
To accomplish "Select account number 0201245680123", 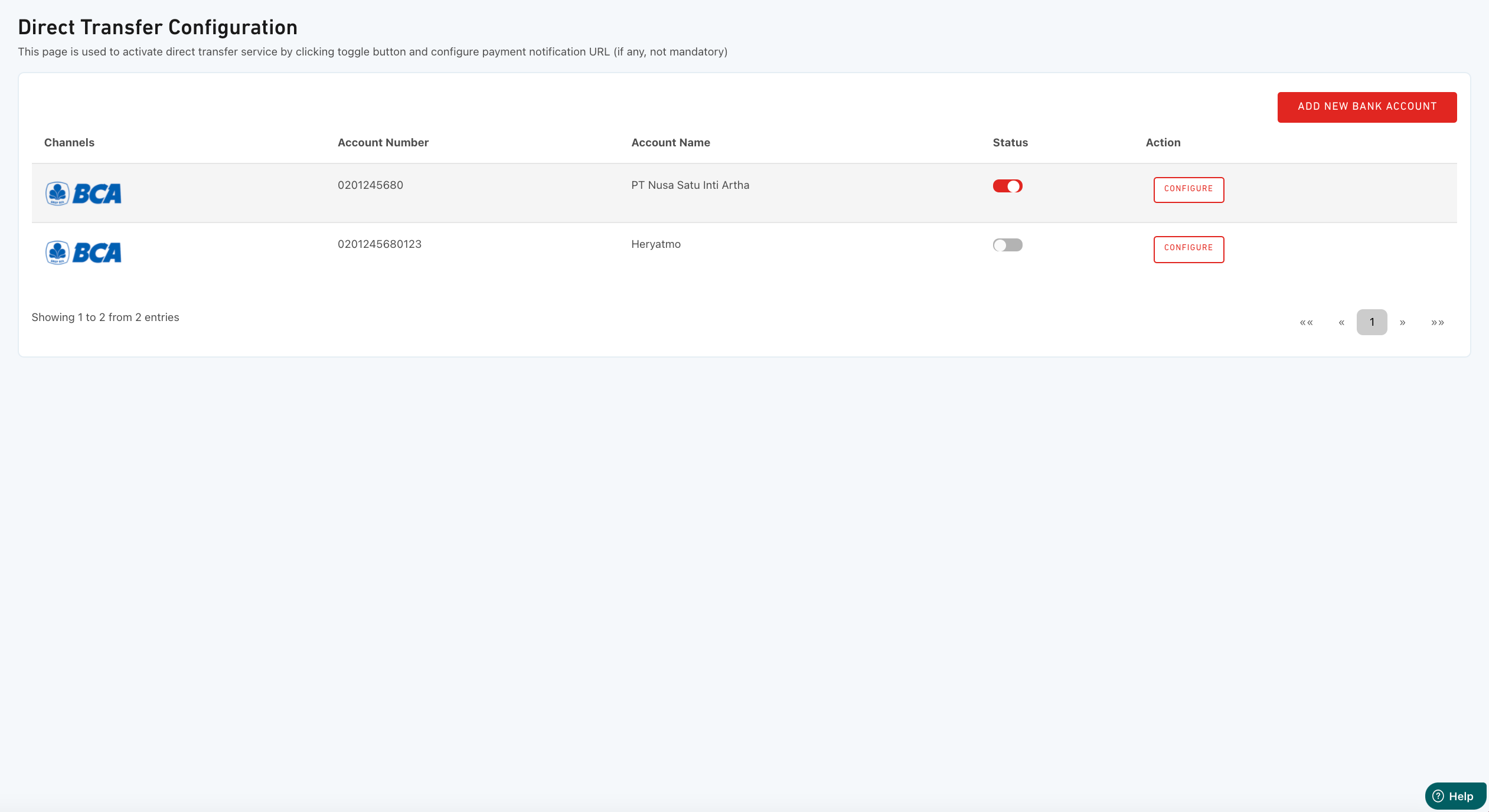I will point(380,244).
